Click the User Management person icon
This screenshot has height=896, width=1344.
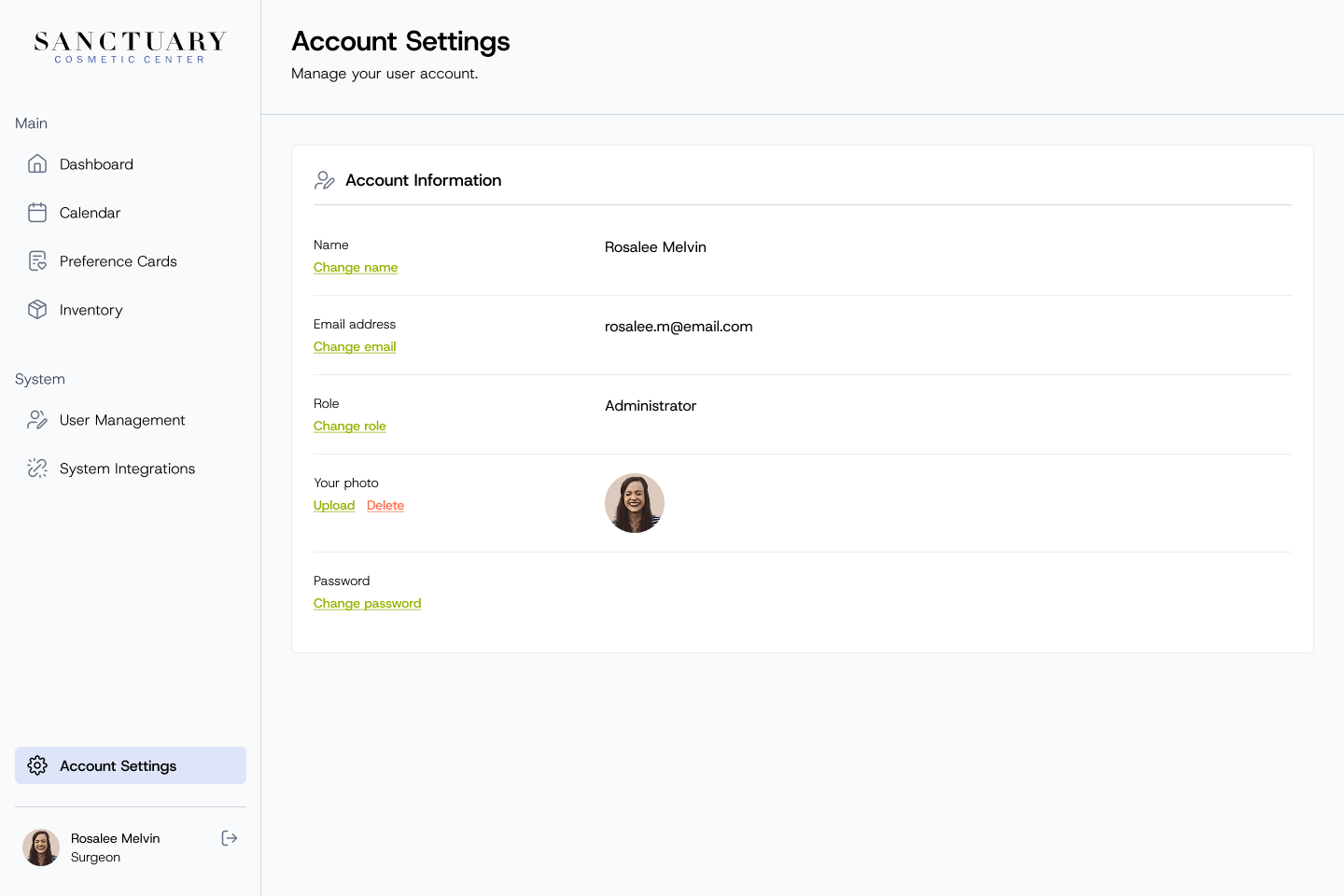(37, 420)
